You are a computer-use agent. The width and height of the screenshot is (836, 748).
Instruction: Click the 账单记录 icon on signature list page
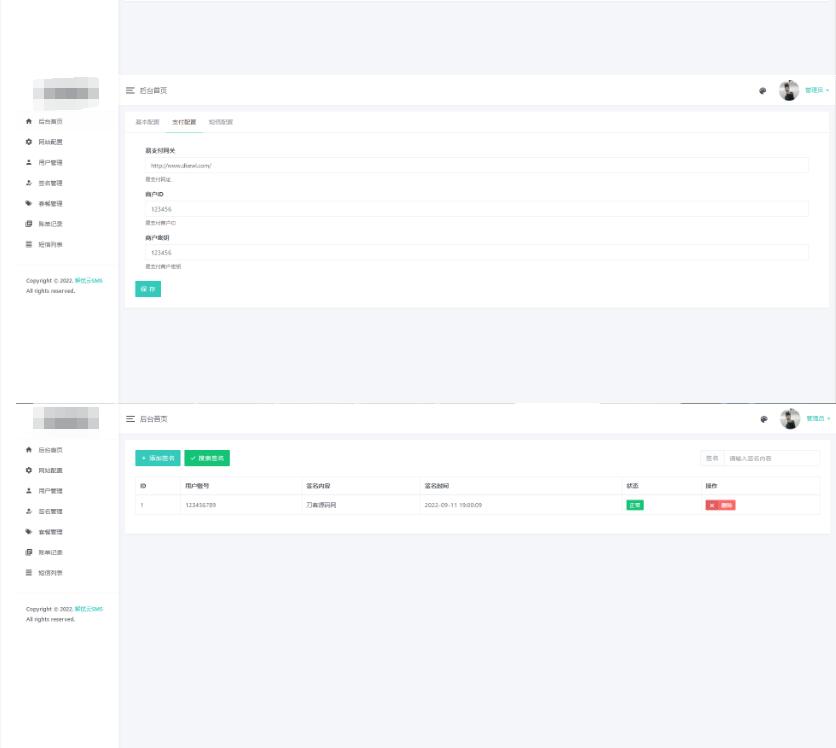point(29,552)
